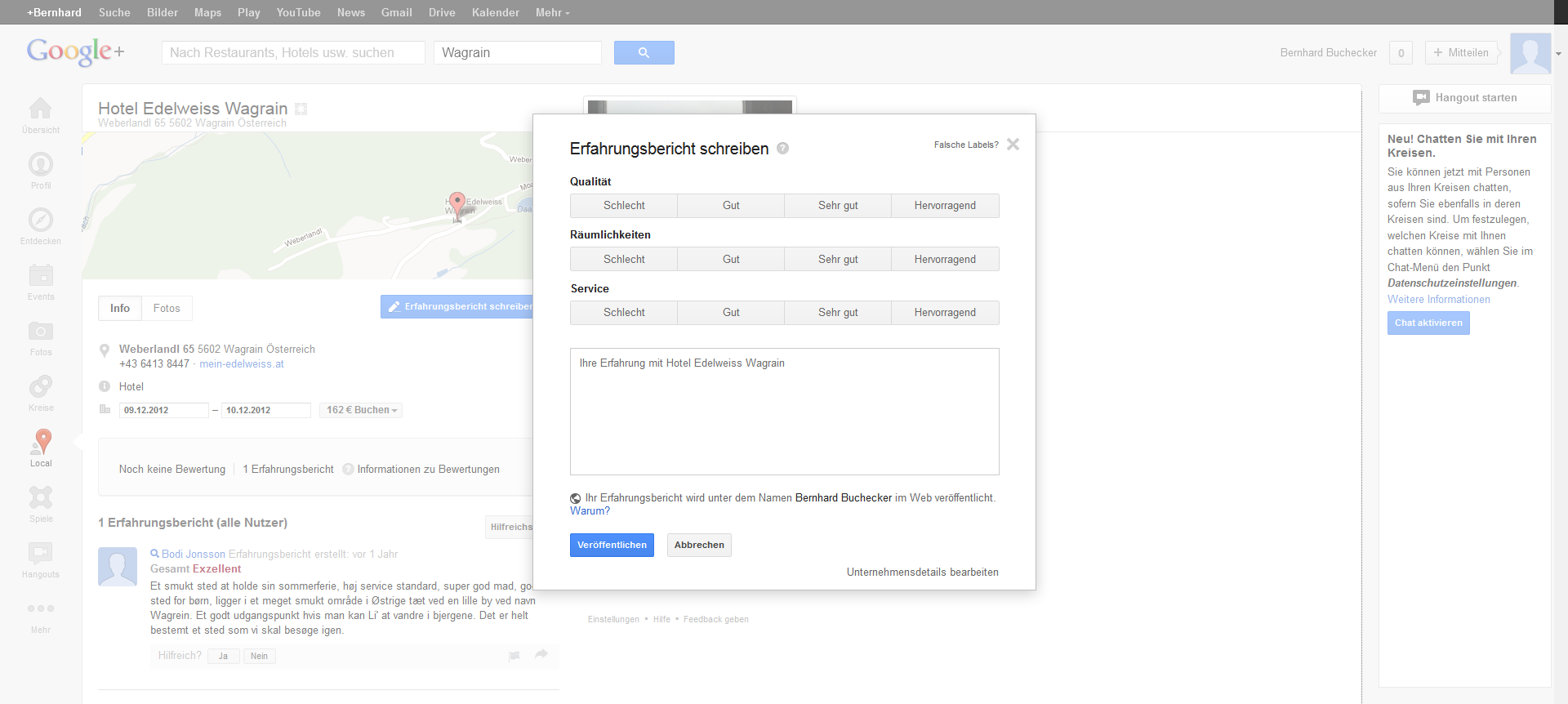Viewport: 1568px width, 704px height.
Task: Click check-in date field 09.12.2012
Action: point(163,410)
